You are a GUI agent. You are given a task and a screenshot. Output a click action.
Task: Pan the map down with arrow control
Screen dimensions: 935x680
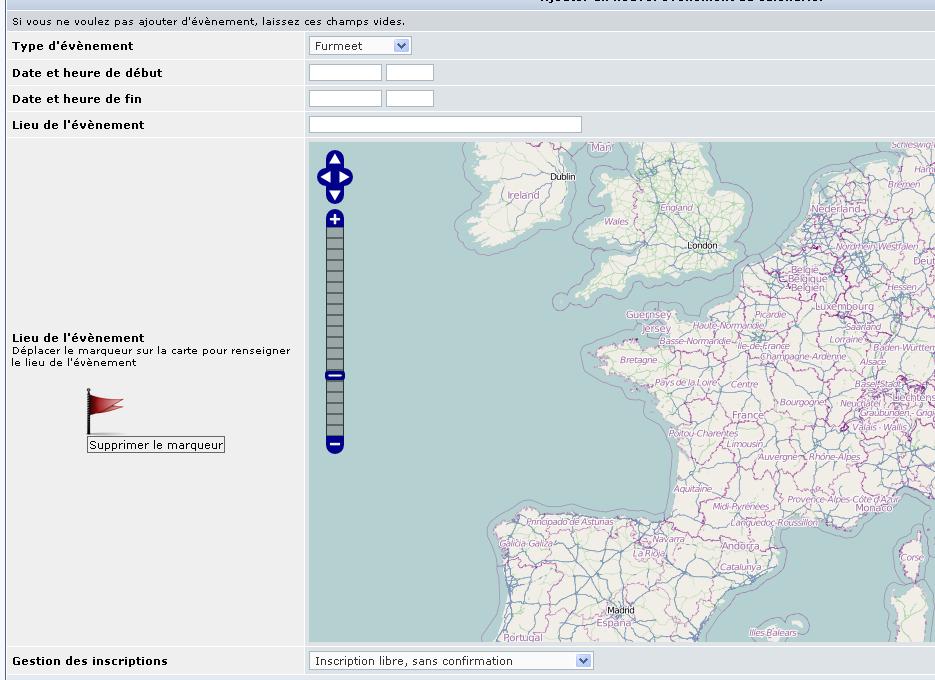click(335, 196)
